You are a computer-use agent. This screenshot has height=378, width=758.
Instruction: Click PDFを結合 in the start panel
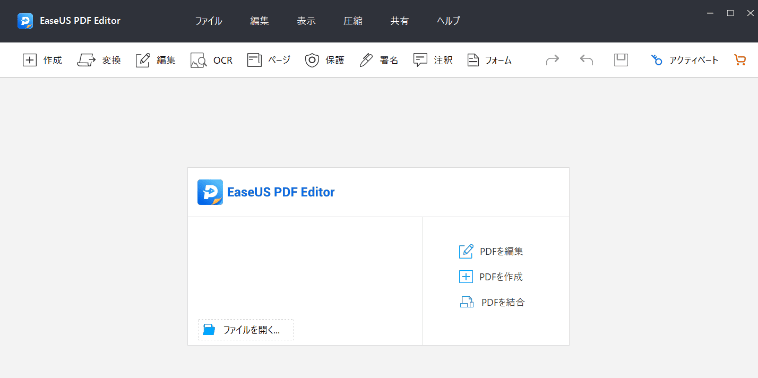tap(492, 303)
